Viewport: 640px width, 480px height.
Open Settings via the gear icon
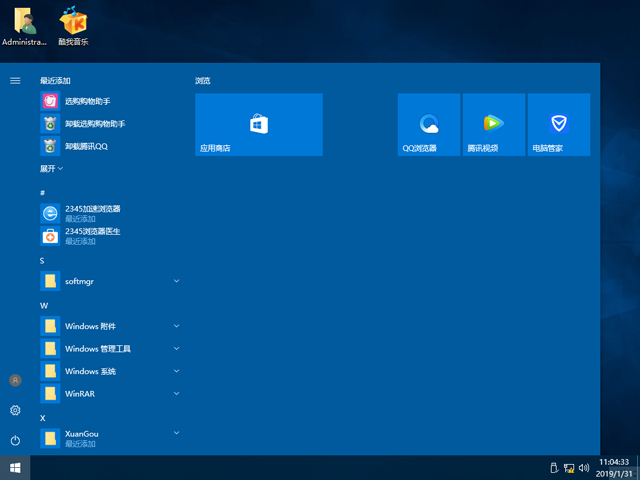point(15,410)
